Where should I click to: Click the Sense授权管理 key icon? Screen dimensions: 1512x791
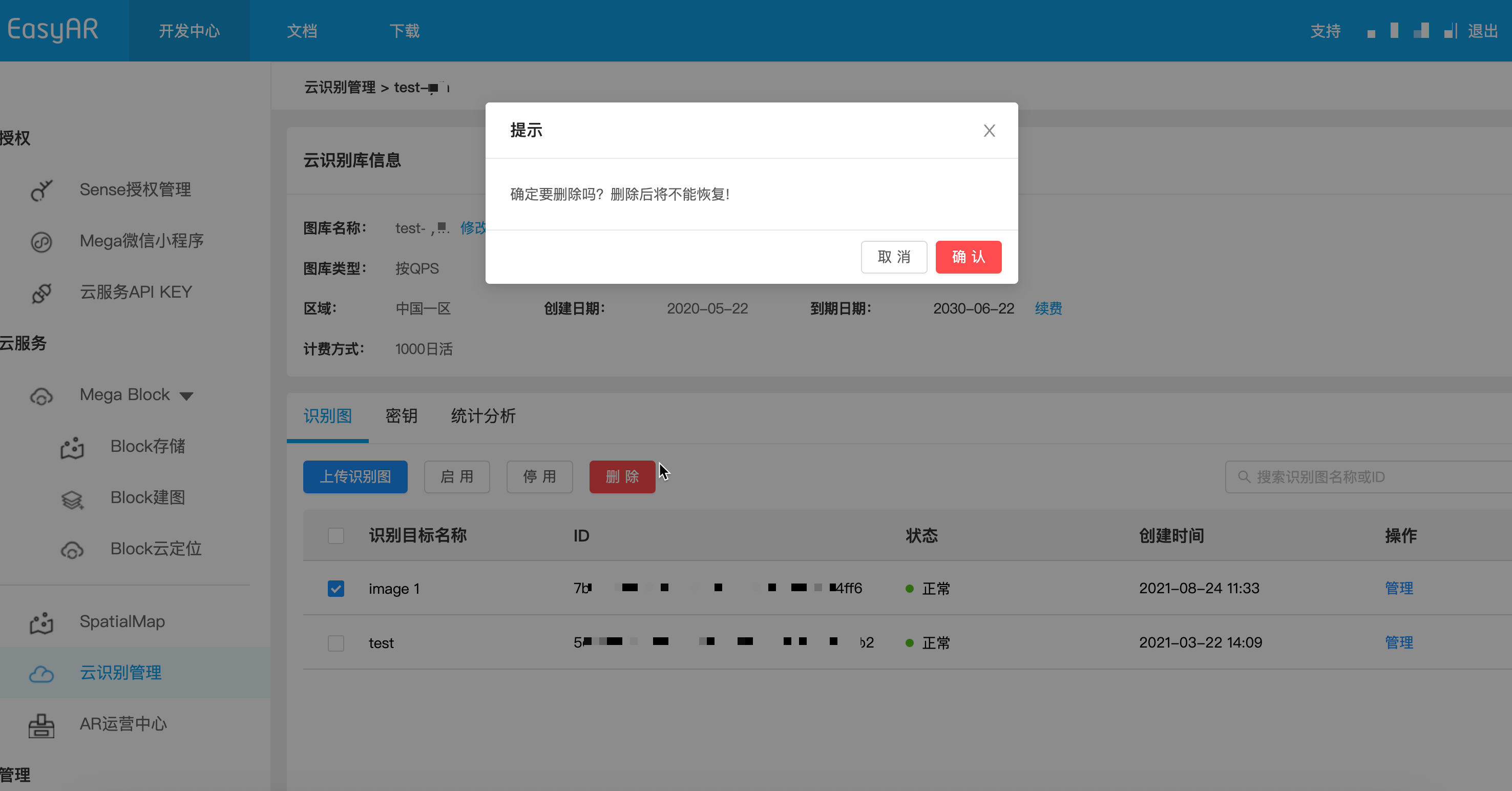pyautogui.click(x=41, y=190)
